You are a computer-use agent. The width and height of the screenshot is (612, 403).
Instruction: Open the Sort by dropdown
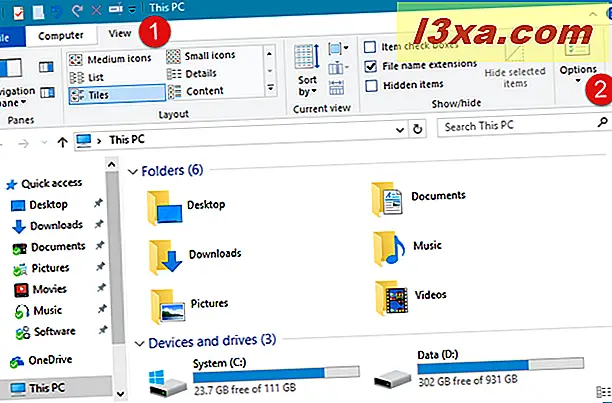[x=307, y=71]
